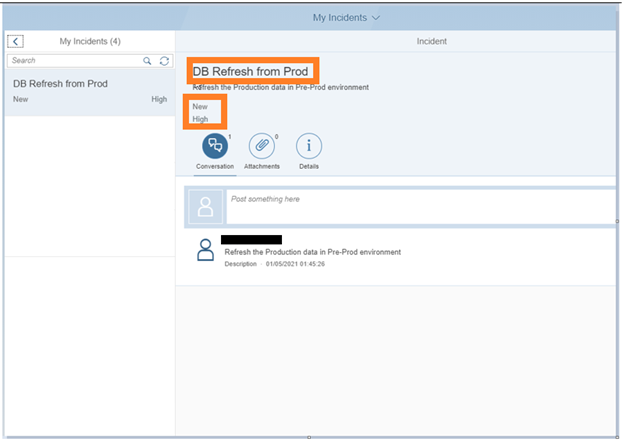Open the My Incidents title dropdown
Viewport: 624px width, 442px height.
[346, 17]
